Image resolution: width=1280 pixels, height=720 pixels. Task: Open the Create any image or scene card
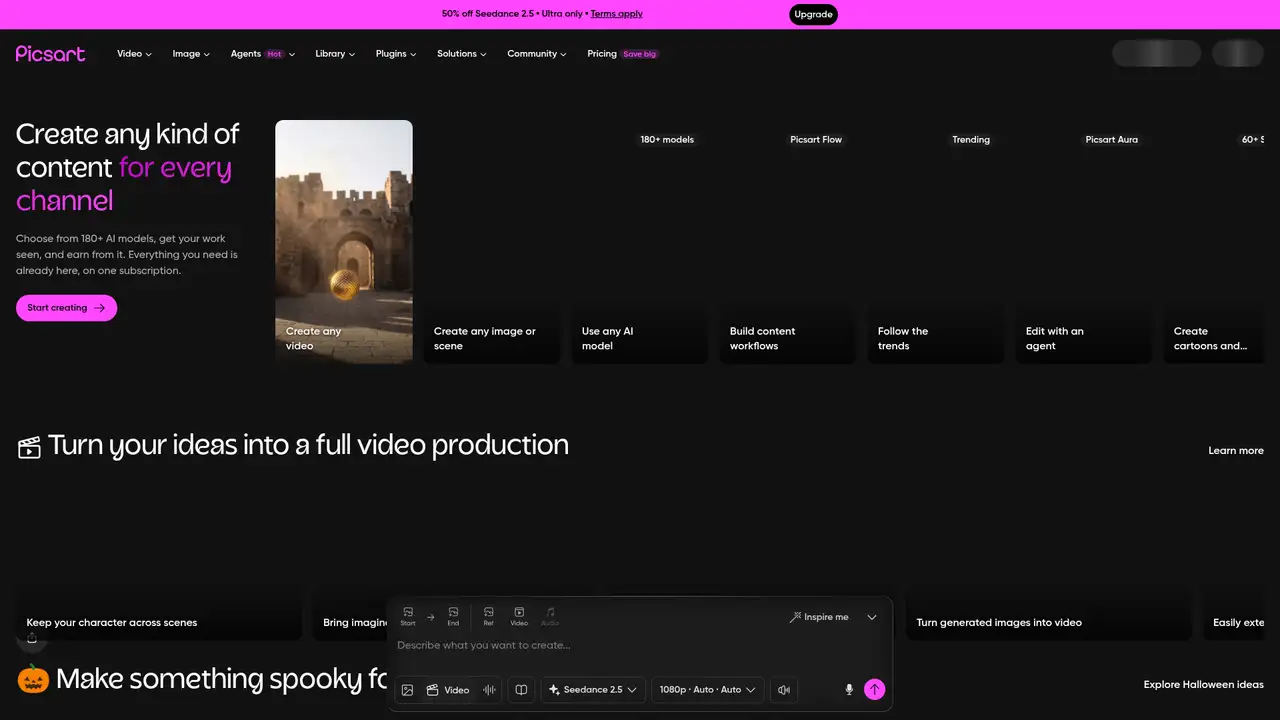click(x=492, y=241)
